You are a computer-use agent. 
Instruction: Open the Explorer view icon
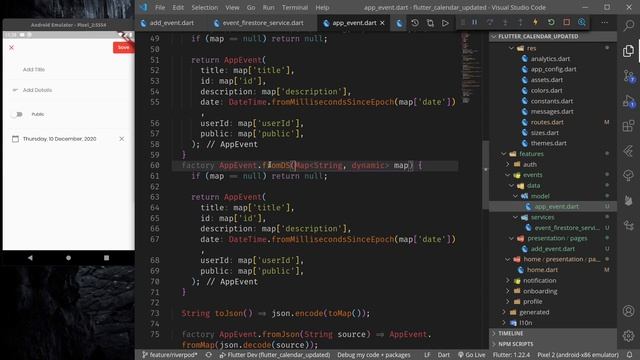(x=629, y=51)
